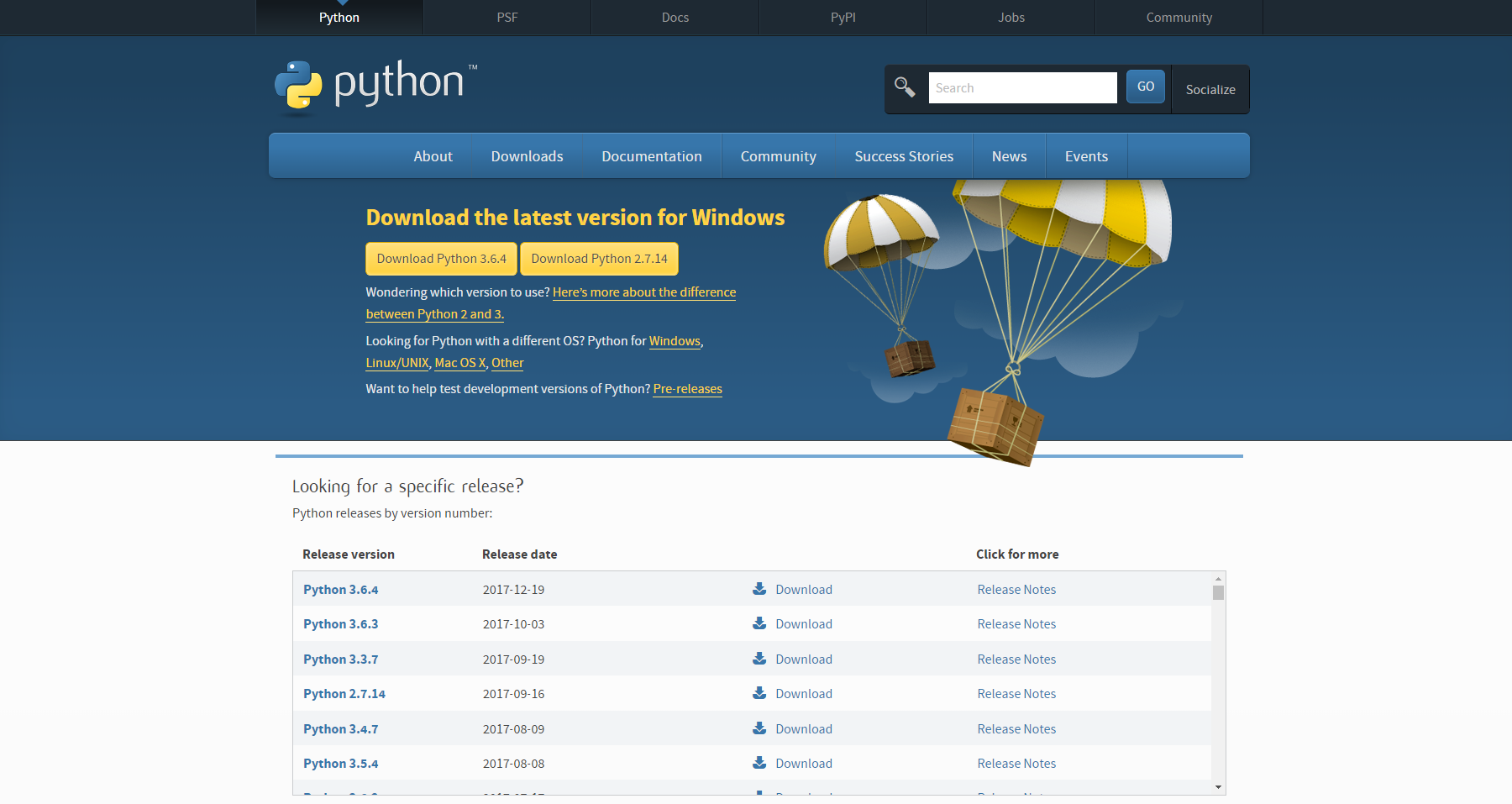Open Release Notes for Python 2.7.14

coord(1016,694)
